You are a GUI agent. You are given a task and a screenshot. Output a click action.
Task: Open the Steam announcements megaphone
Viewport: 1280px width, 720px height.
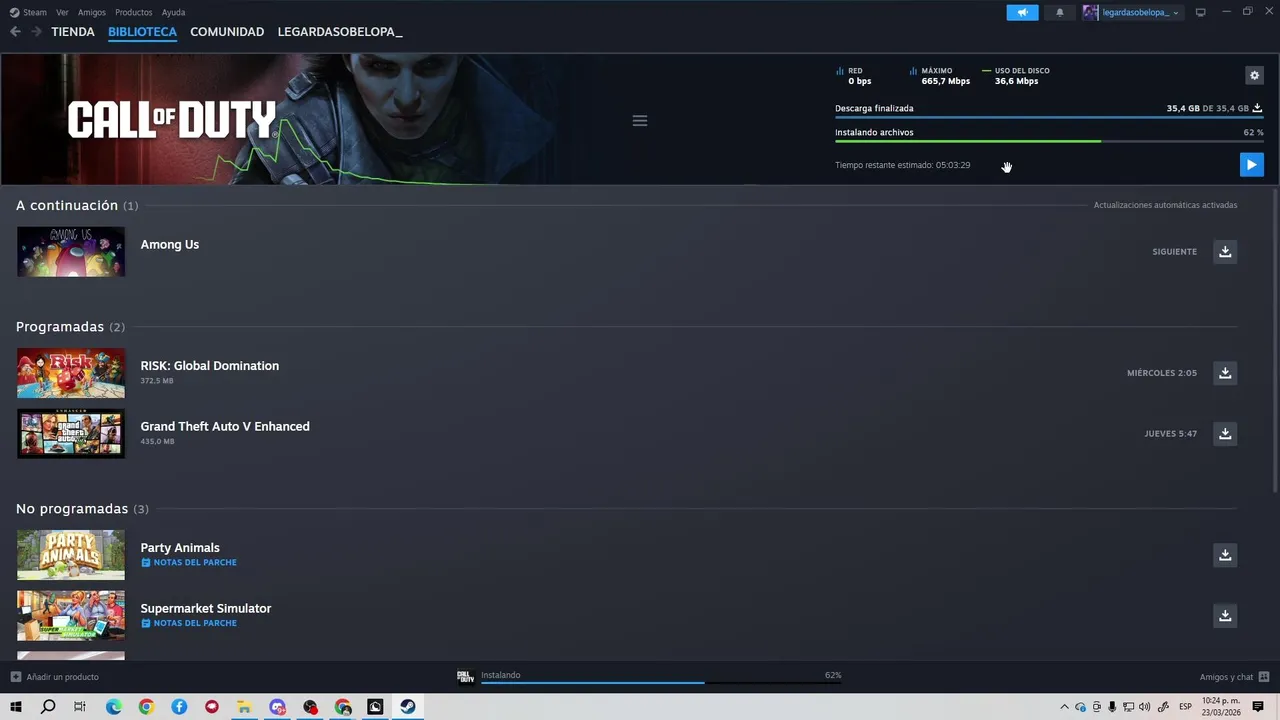pos(1022,12)
